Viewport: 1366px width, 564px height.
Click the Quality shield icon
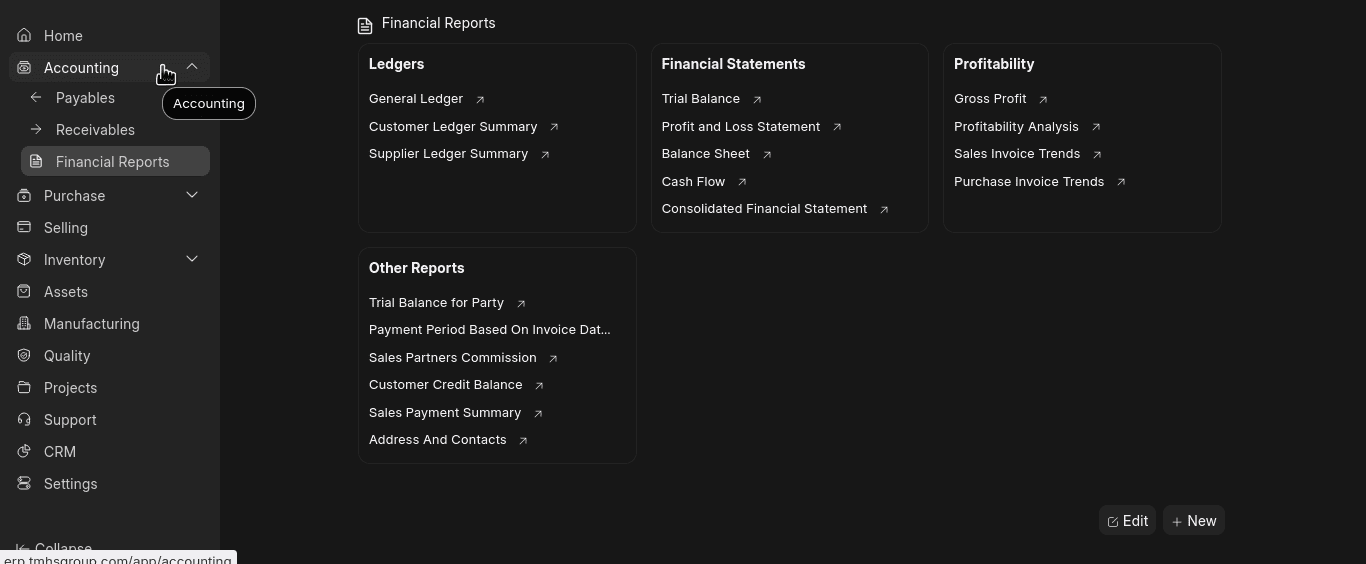click(x=24, y=356)
